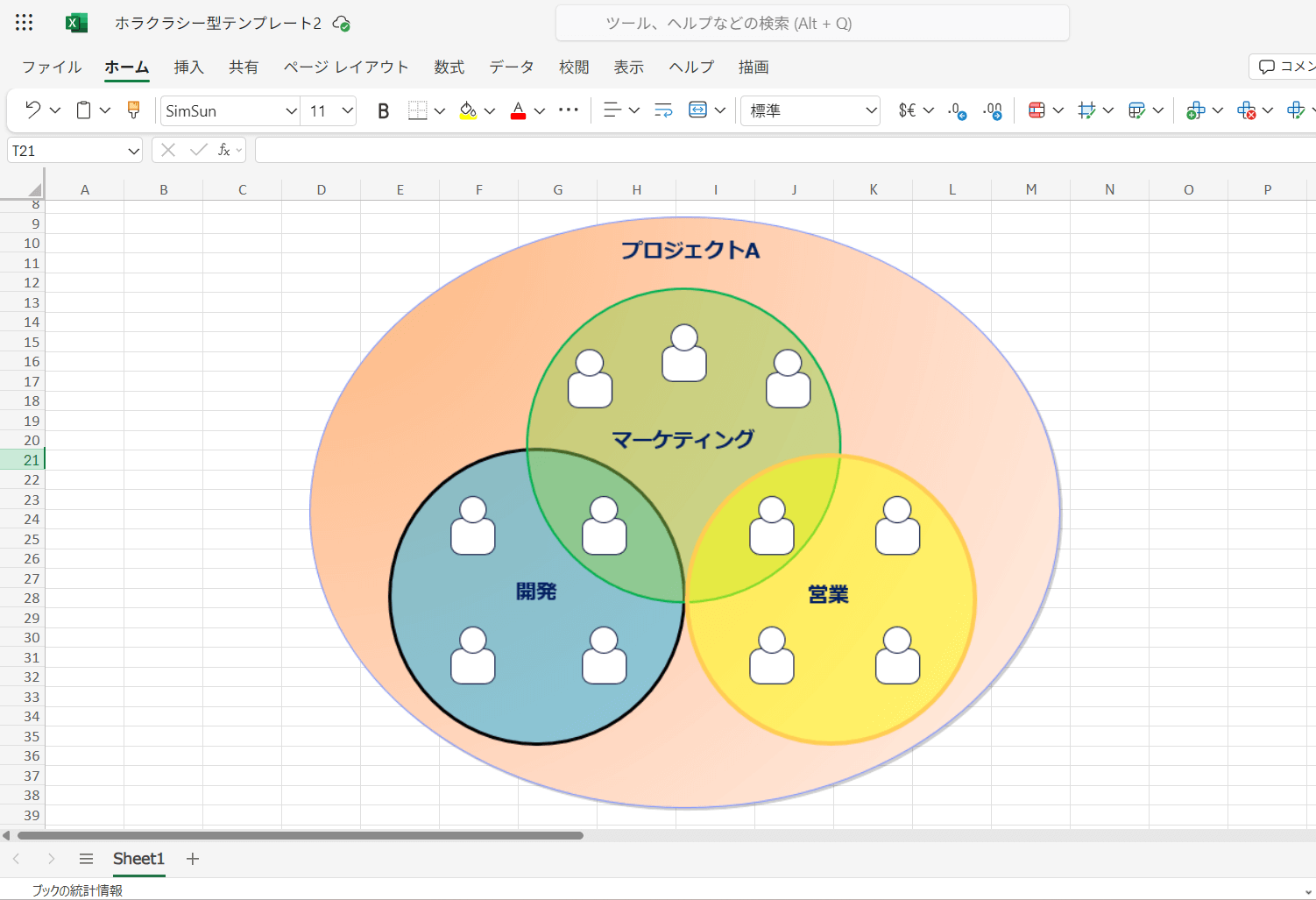1316x900 pixels.
Task: Expand the font color dropdown arrow
Action: 540,111
